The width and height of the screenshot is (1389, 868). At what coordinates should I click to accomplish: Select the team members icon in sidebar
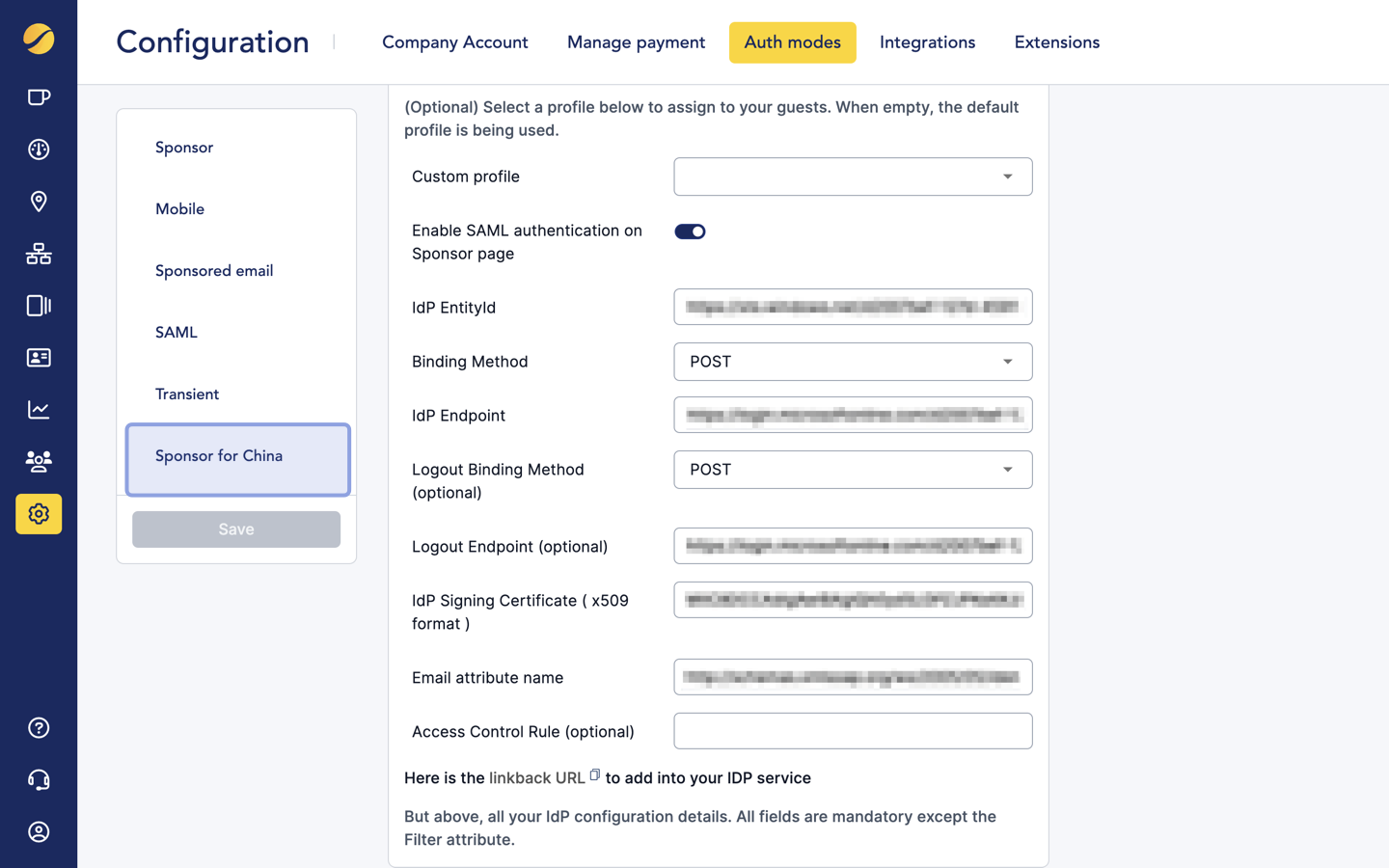pos(39,461)
